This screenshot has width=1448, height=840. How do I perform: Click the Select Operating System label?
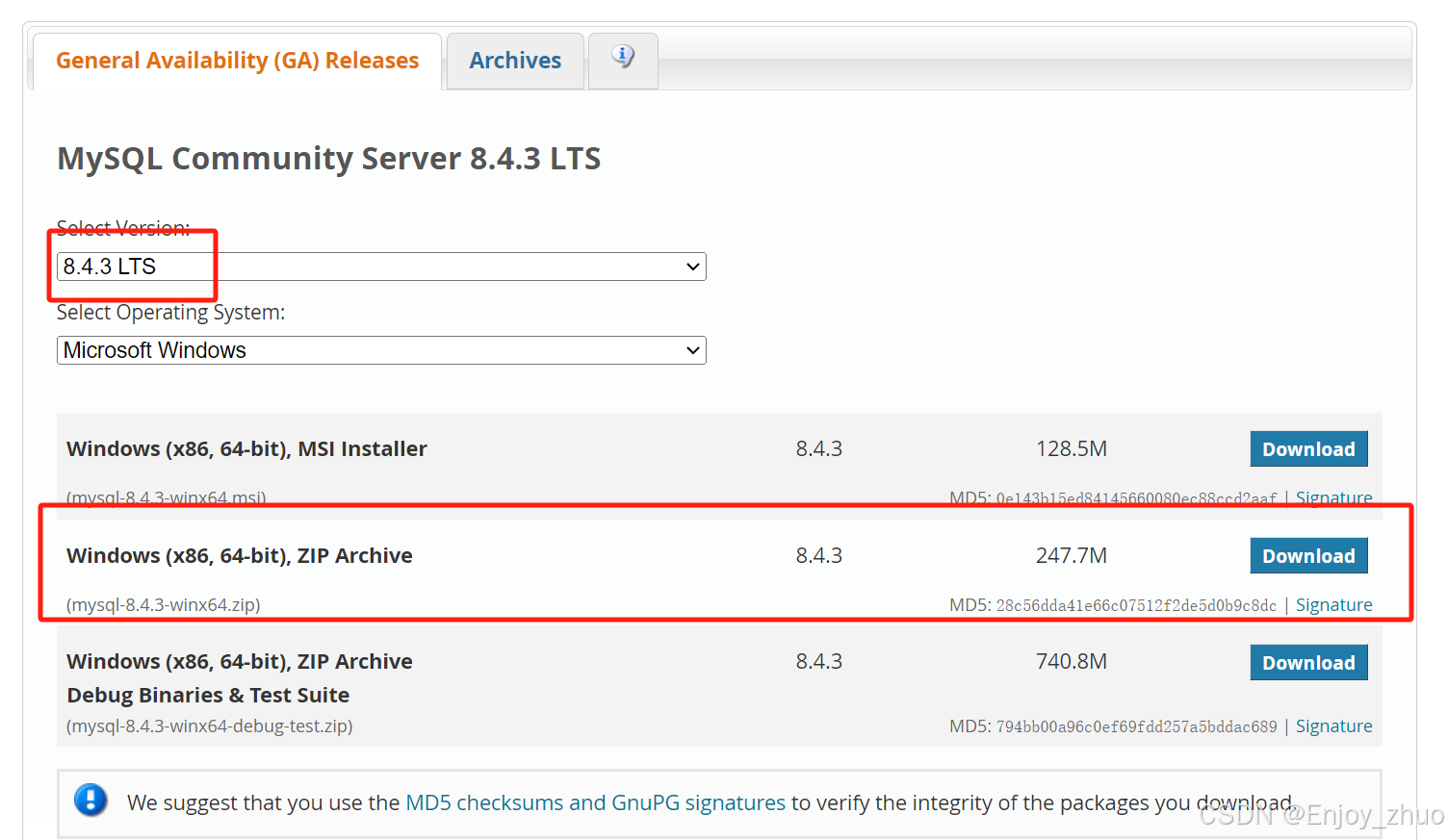pyautogui.click(x=170, y=313)
